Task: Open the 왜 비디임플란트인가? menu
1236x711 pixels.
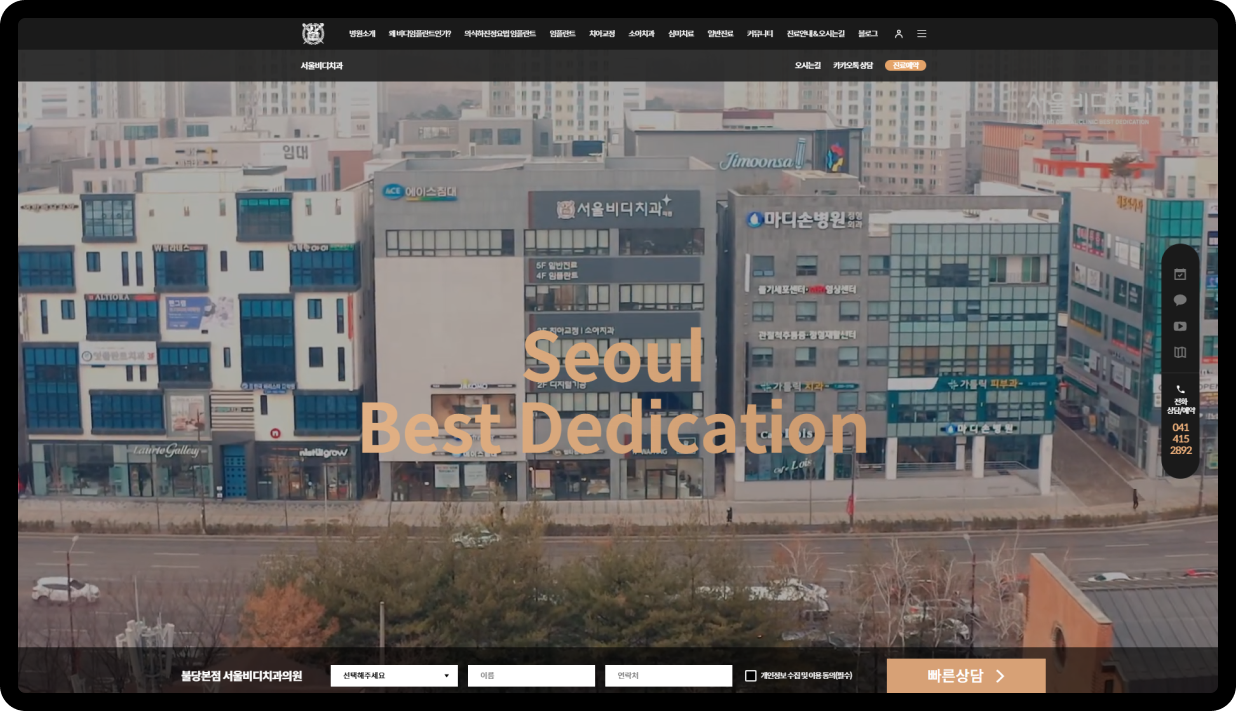Action: coord(420,34)
